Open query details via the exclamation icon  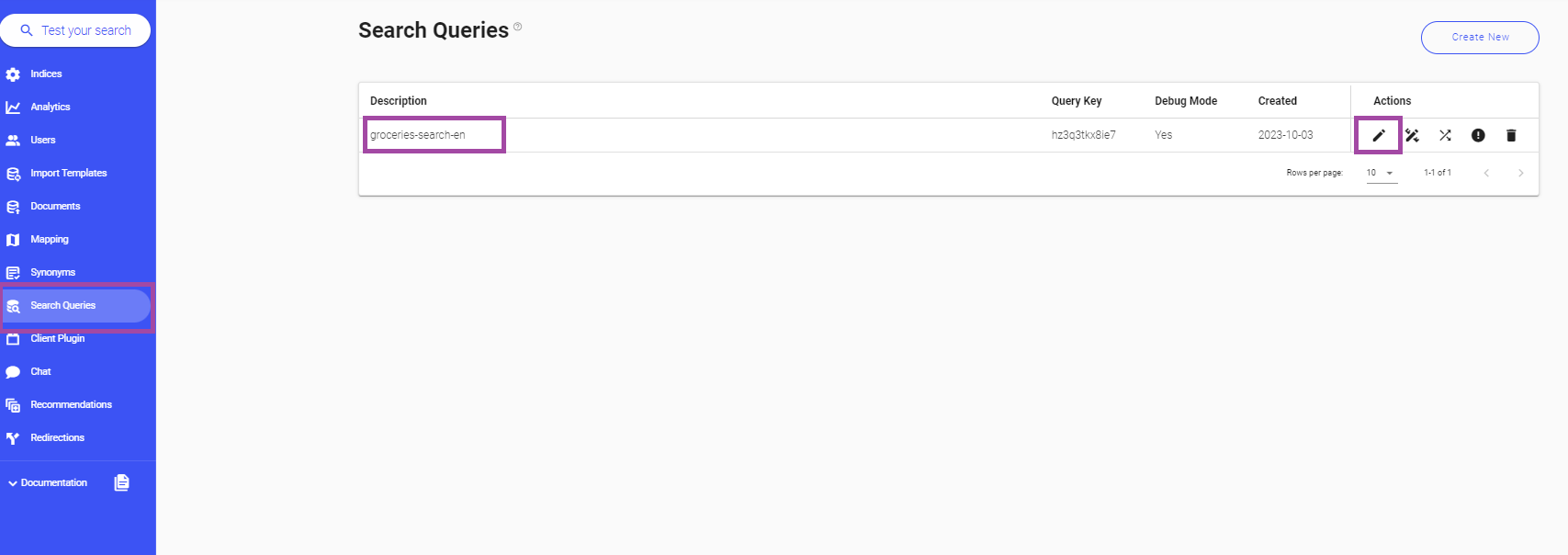1478,135
